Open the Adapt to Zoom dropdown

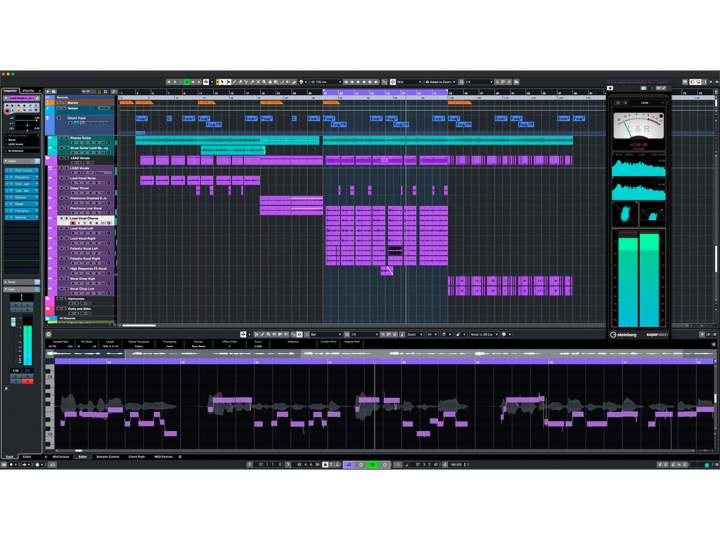click(x=440, y=81)
